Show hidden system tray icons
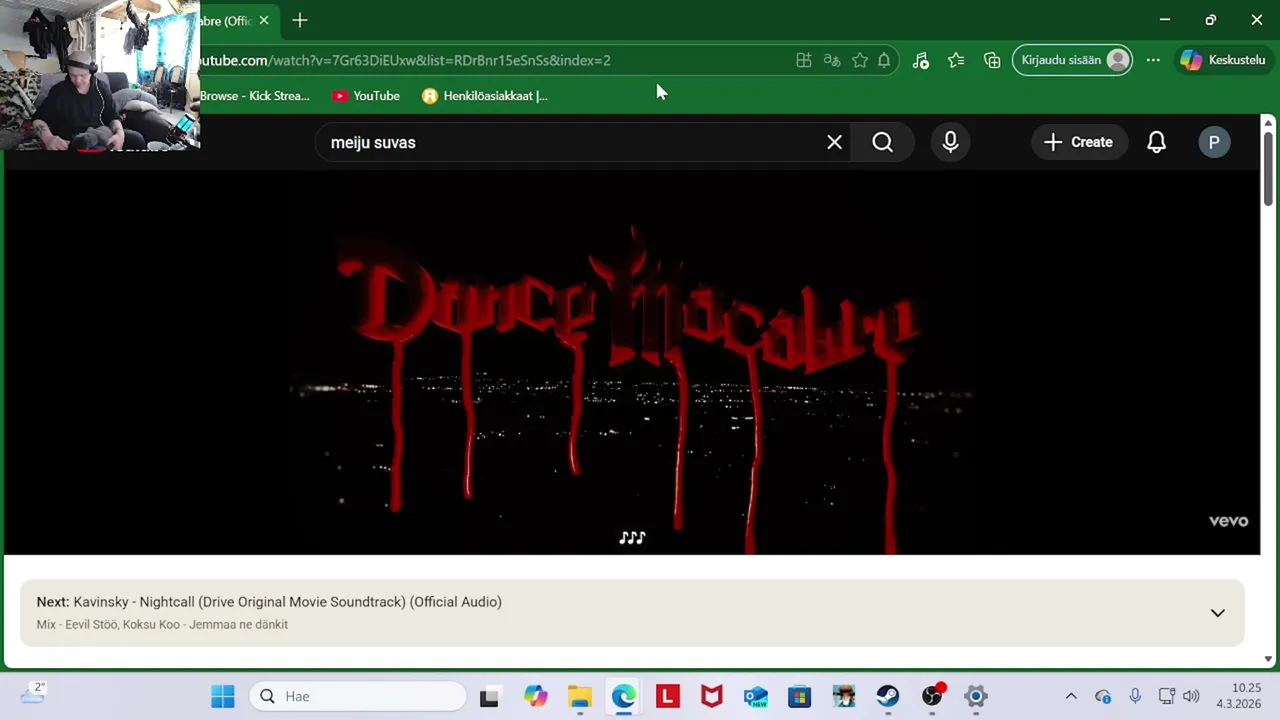Screen dimensions: 1280x720 tap(1071, 696)
